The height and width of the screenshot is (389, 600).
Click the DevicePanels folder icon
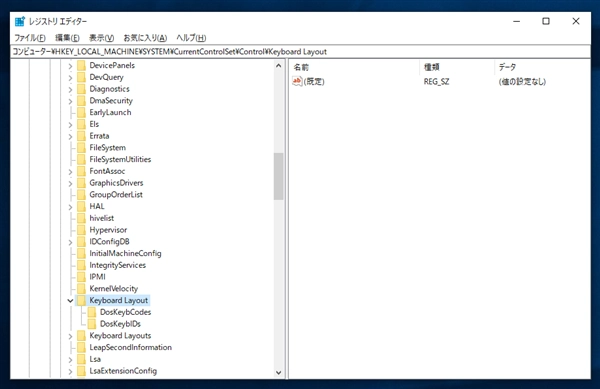(x=81, y=65)
